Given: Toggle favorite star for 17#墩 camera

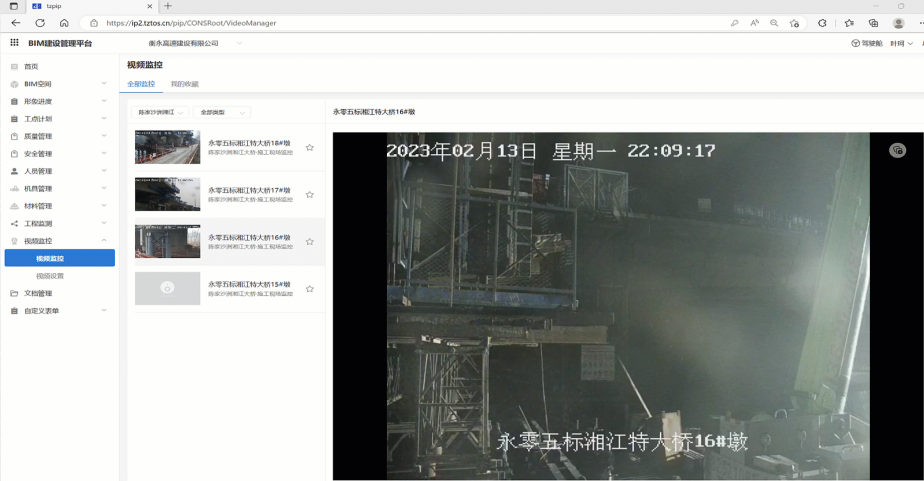Looking at the screenshot, I should click(310, 194).
